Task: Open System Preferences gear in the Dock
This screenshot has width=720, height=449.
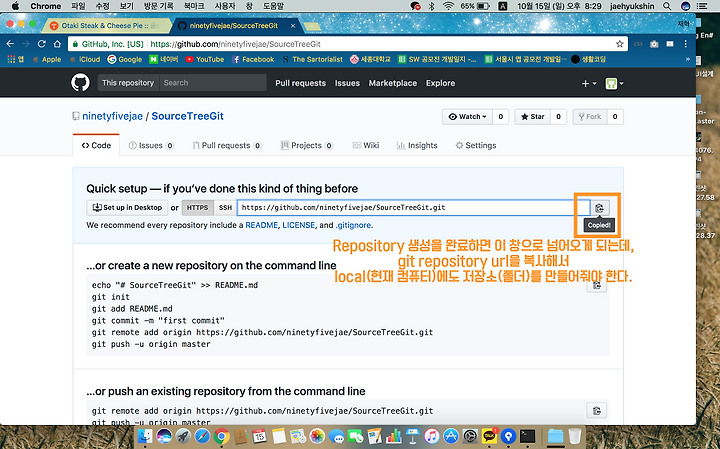Action: (470, 436)
